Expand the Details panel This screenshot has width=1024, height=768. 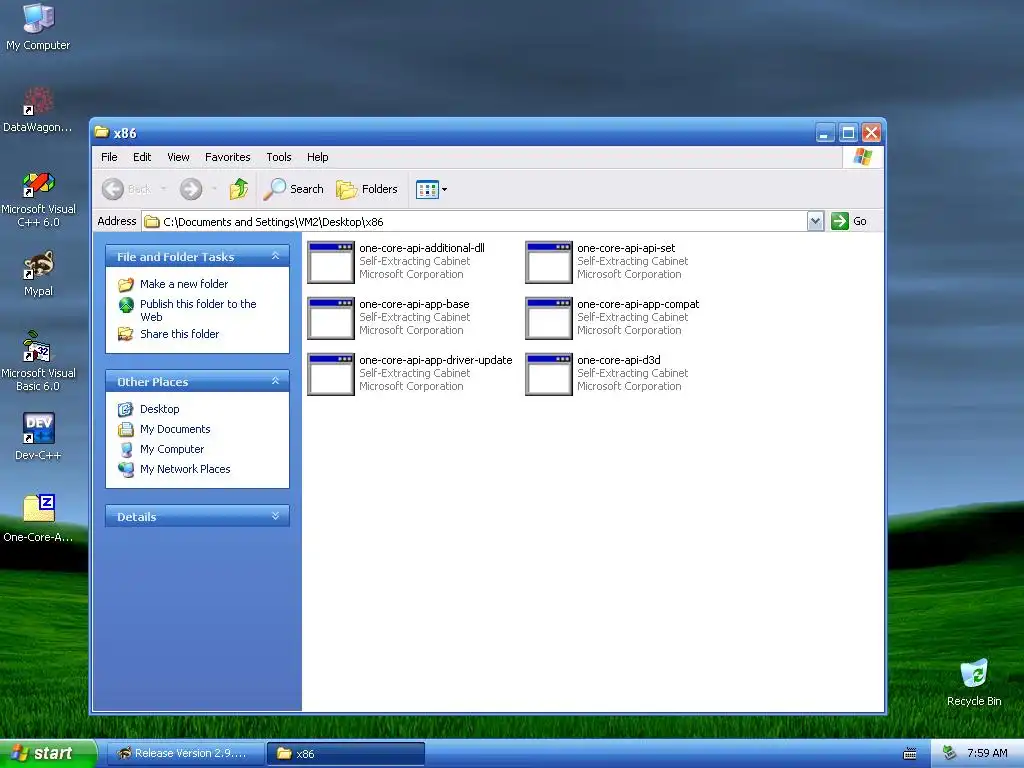point(276,516)
